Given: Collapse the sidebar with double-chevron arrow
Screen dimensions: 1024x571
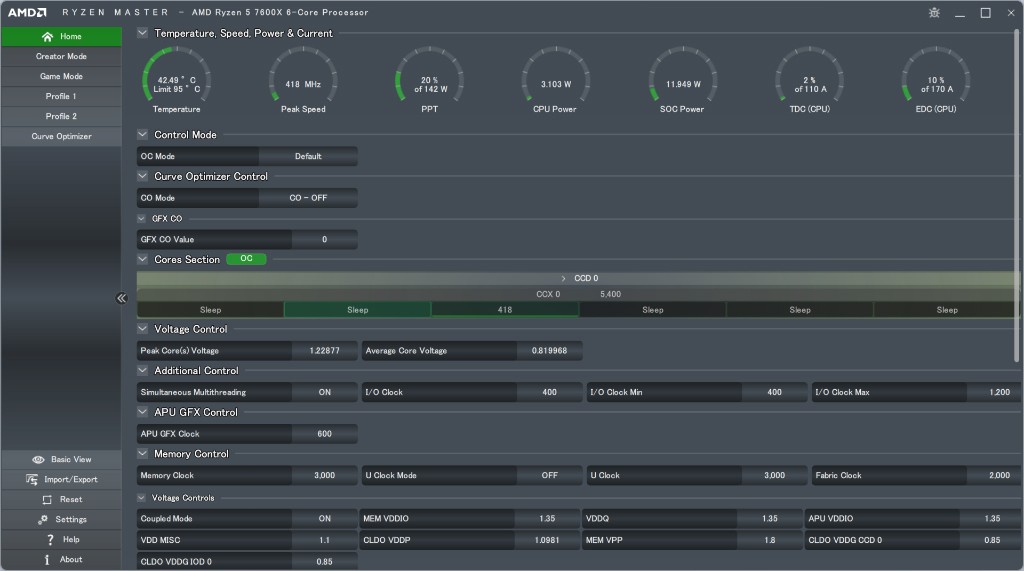Looking at the screenshot, I should coord(122,298).
